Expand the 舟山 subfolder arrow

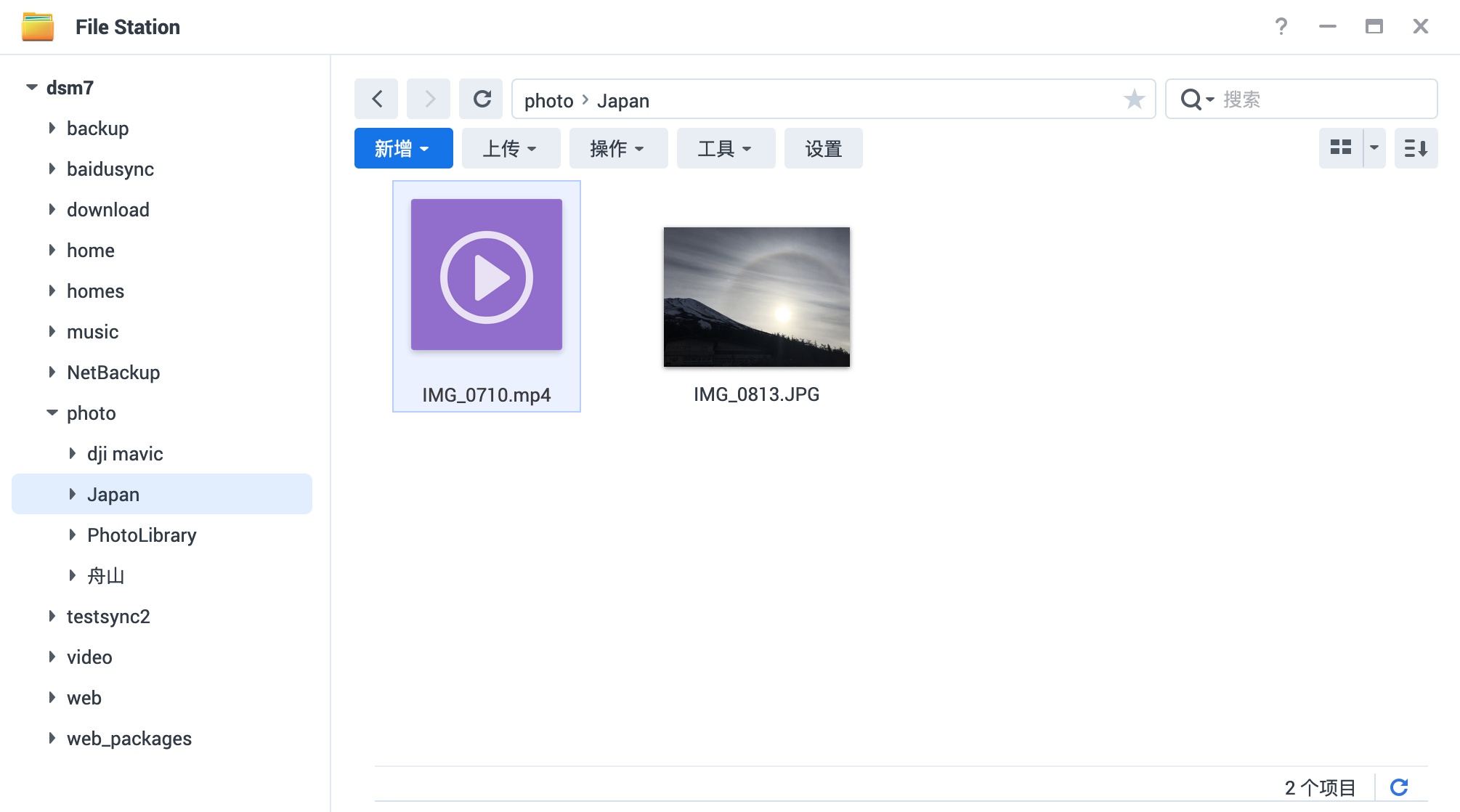(73, 575)
